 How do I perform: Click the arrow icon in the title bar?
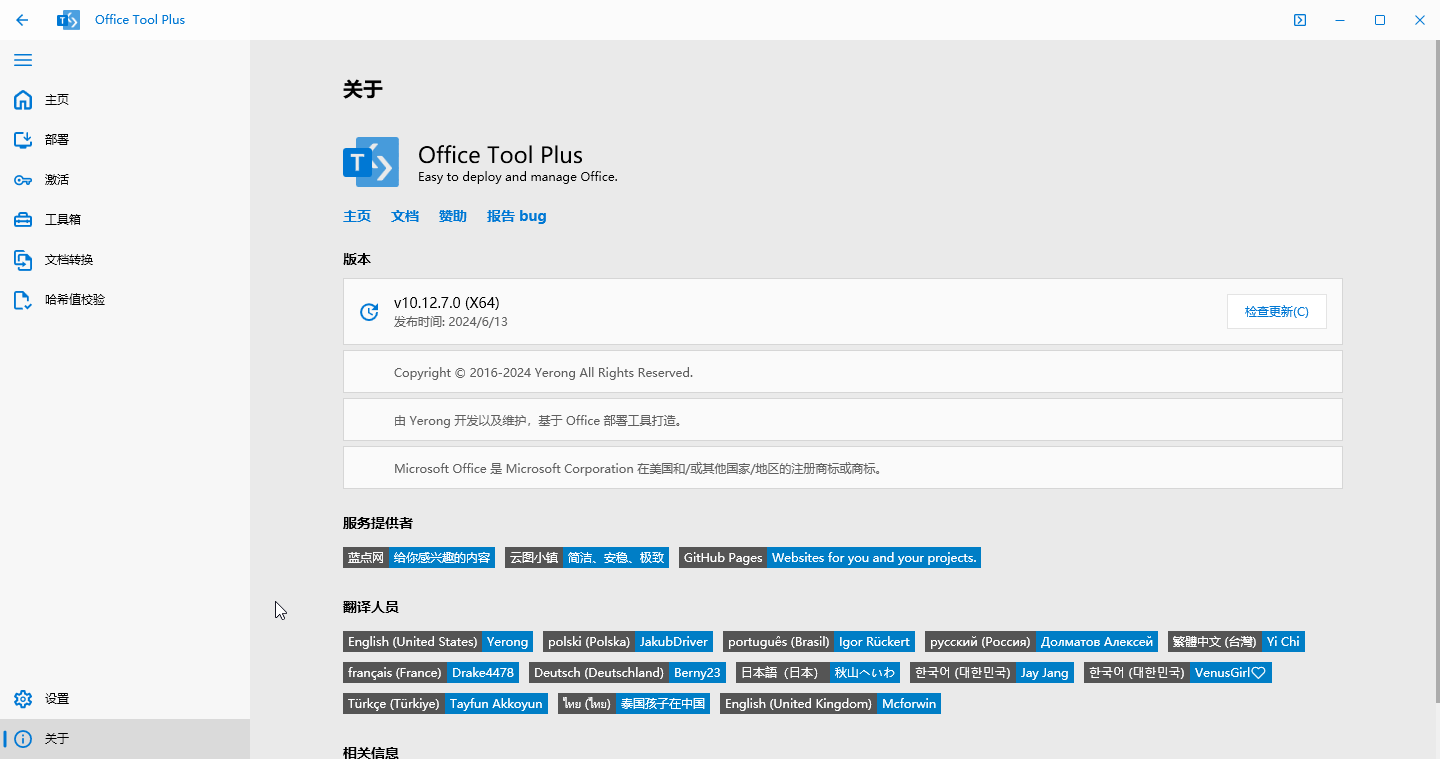click(x=1299, y=19)
